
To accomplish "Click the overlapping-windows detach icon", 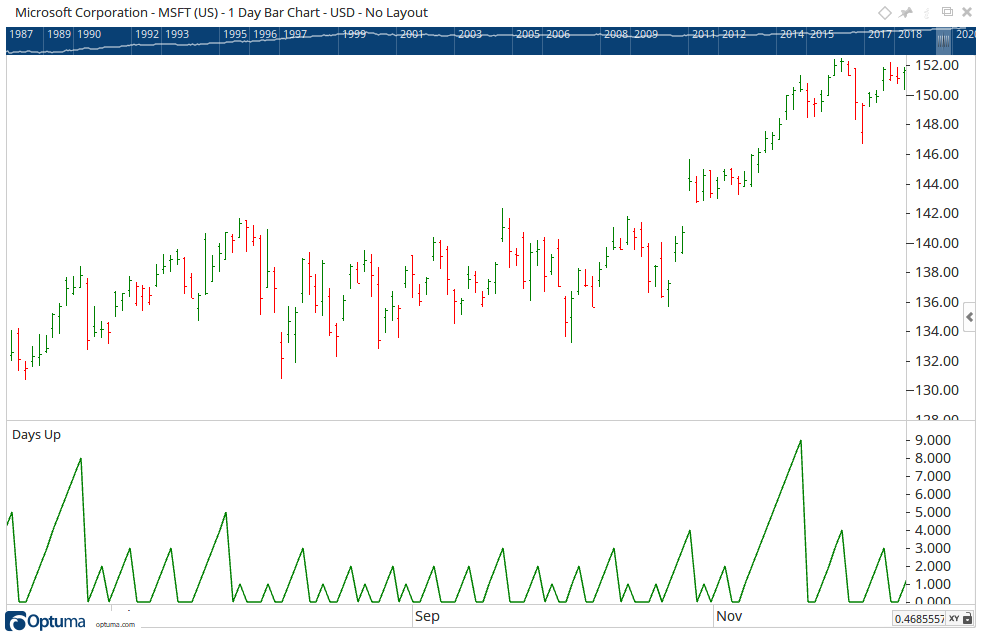I will [x=948, y=12].
